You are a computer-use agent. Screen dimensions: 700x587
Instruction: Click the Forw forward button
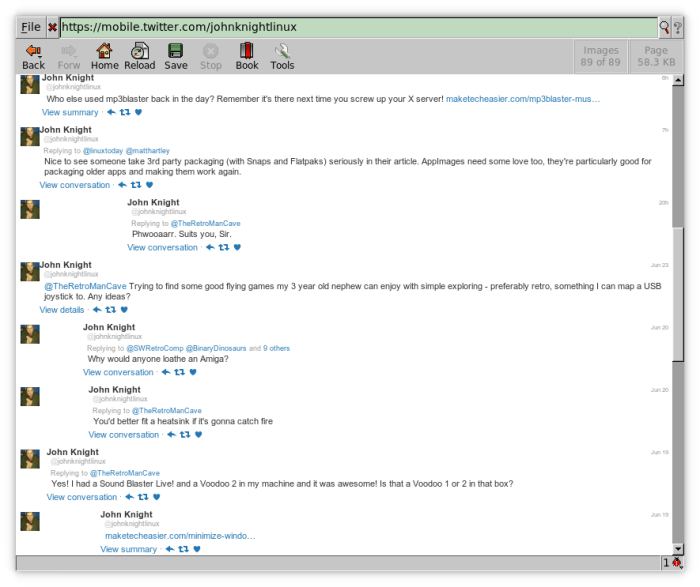69,57
